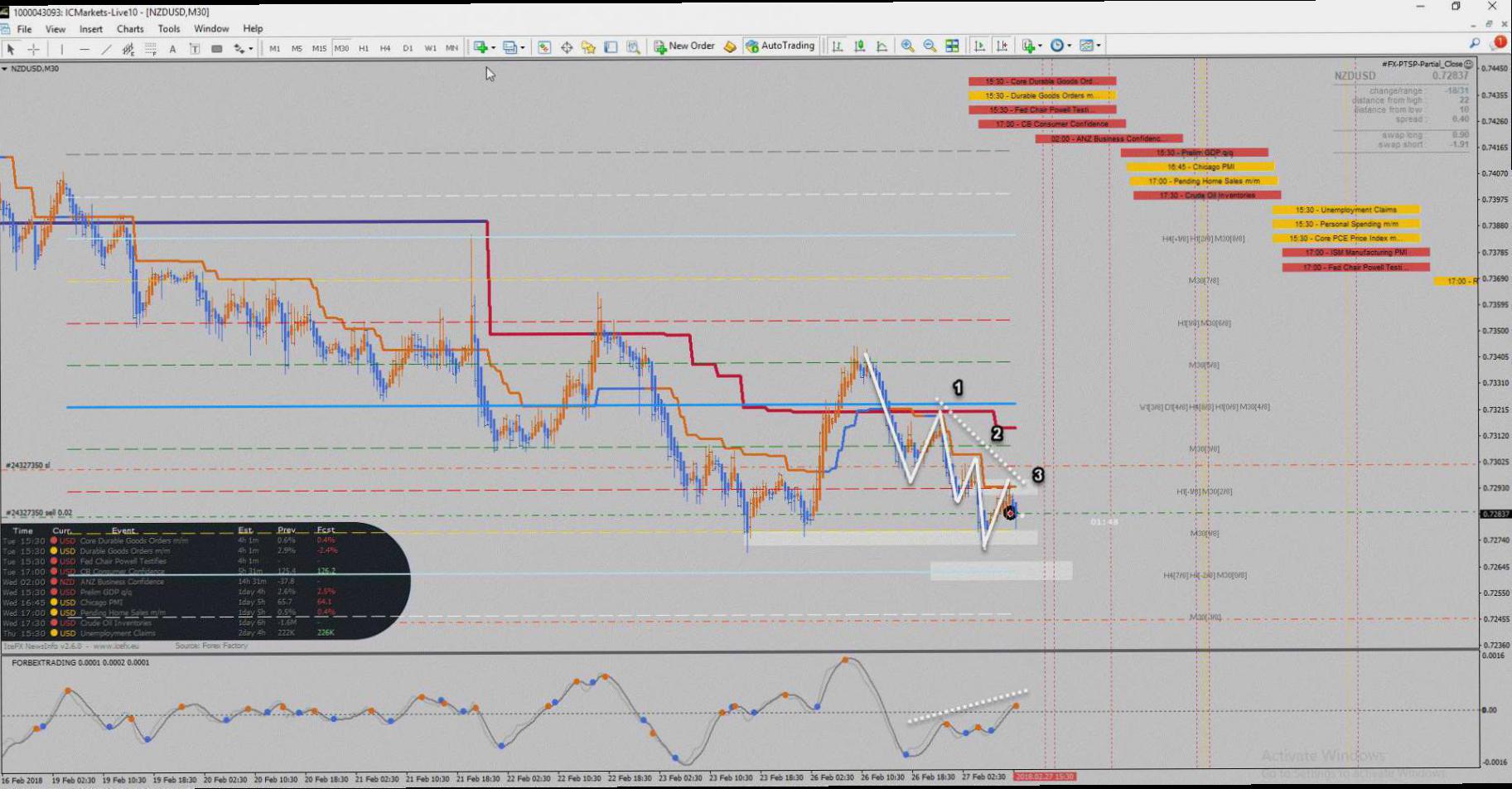Toggle the AutoTrading button

780,46
